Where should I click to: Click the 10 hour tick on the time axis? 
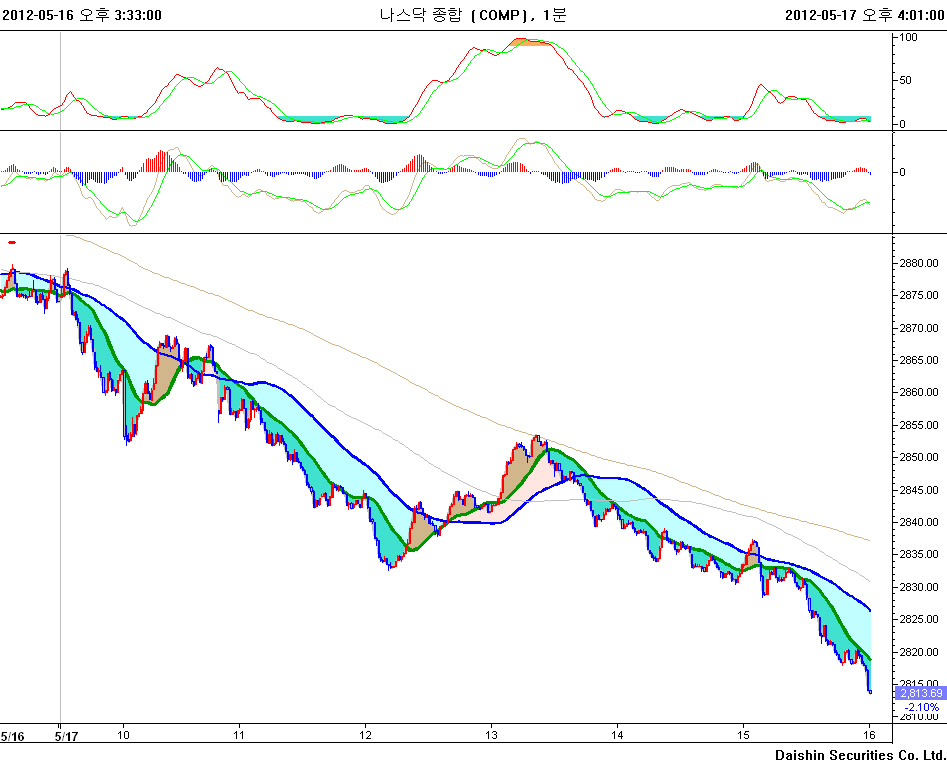pyautogui.click(x=124, y=735)
